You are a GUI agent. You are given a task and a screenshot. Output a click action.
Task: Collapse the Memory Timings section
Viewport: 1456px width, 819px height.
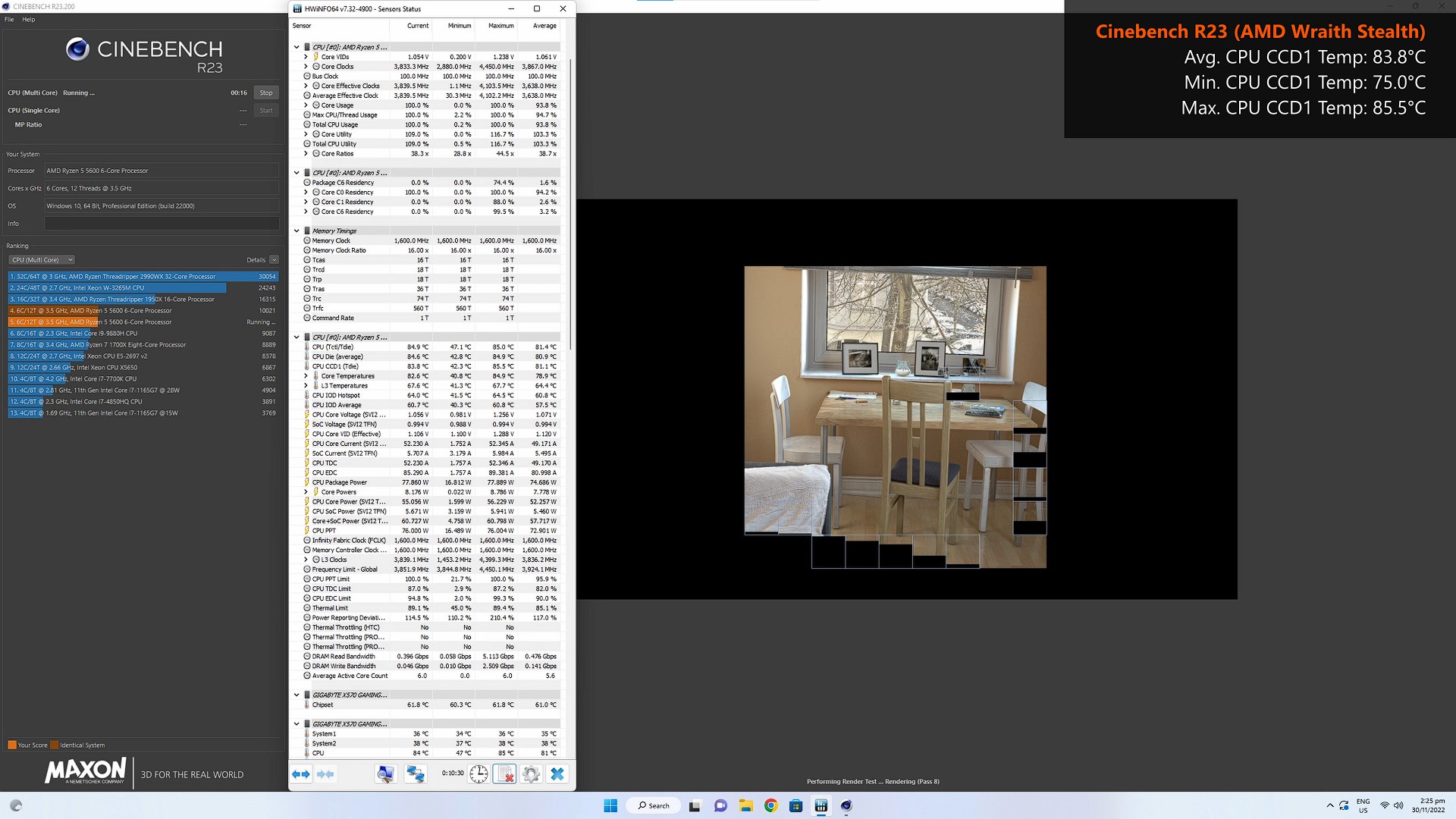pyautogui.click(x=297, y=231)
